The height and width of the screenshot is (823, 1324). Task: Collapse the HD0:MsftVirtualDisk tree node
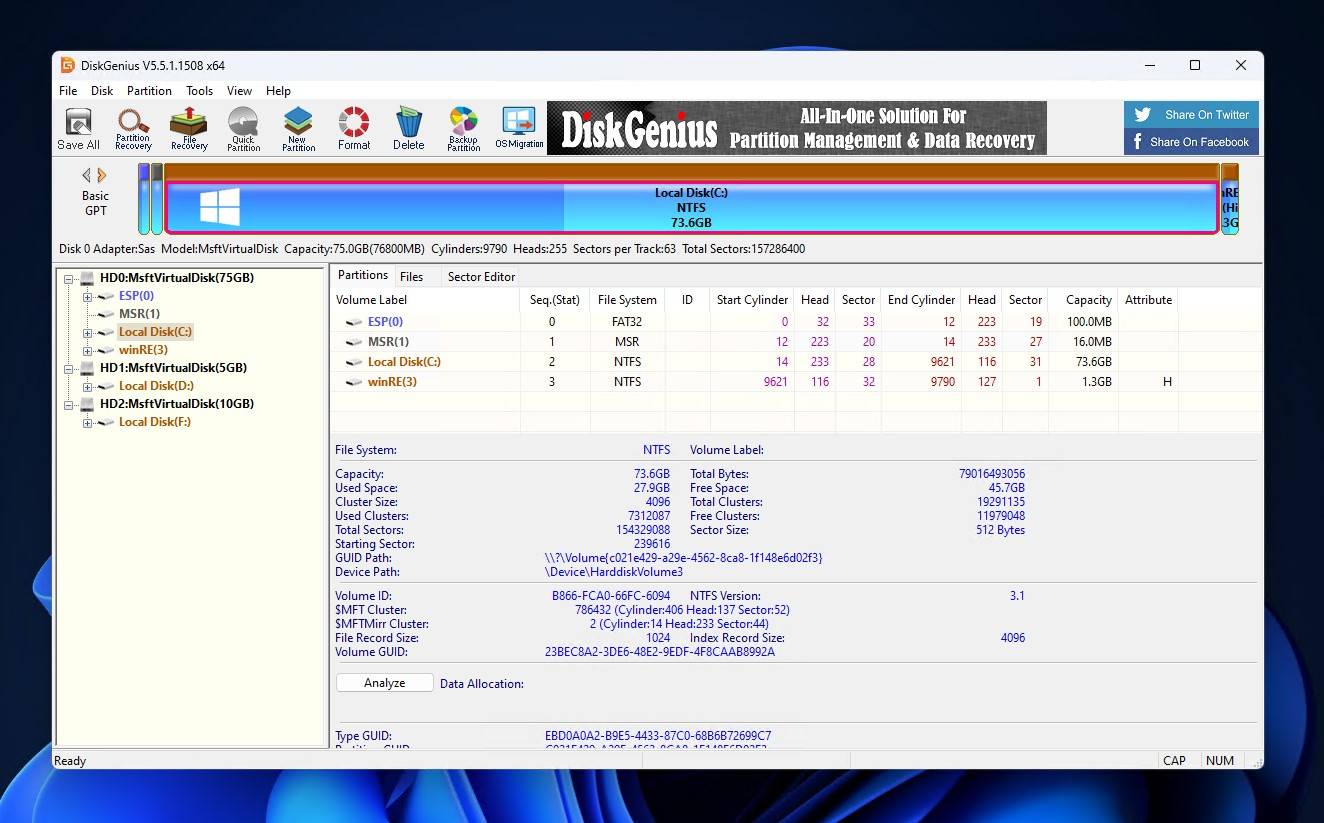(x=69, y=278)
